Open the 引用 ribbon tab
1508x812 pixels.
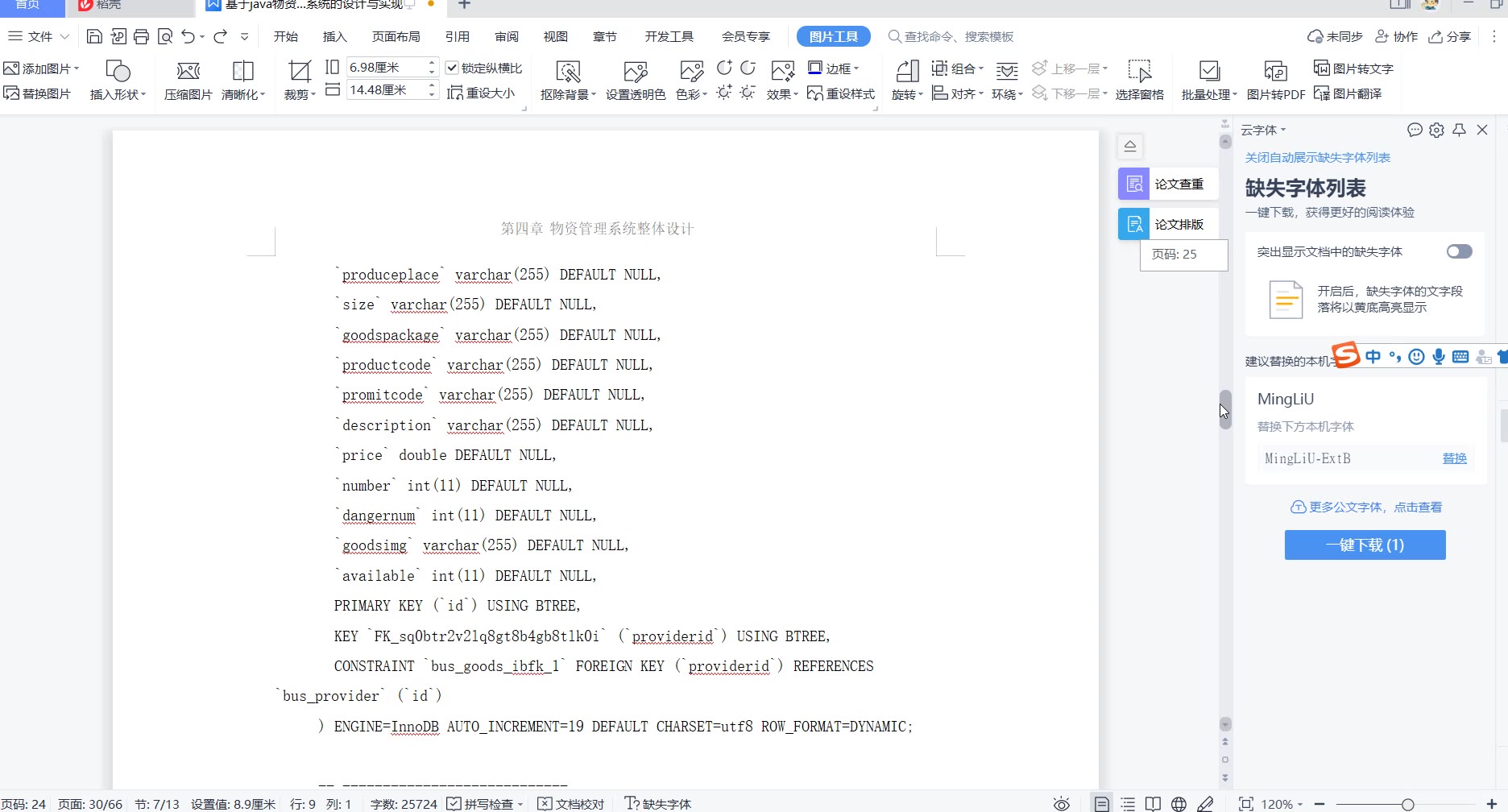click(x=457, y=36)
